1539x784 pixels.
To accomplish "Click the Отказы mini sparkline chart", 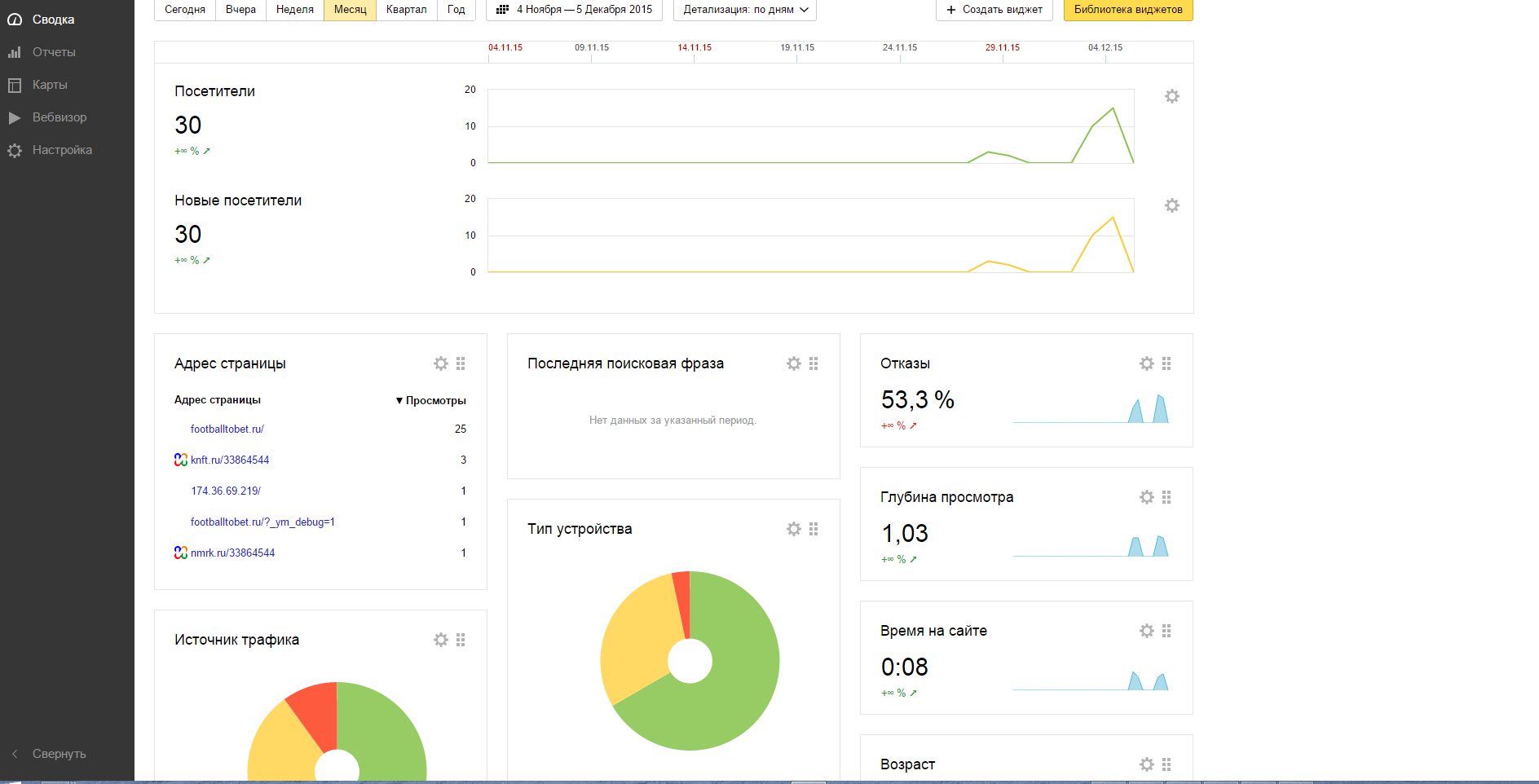I will point(1091,408).
